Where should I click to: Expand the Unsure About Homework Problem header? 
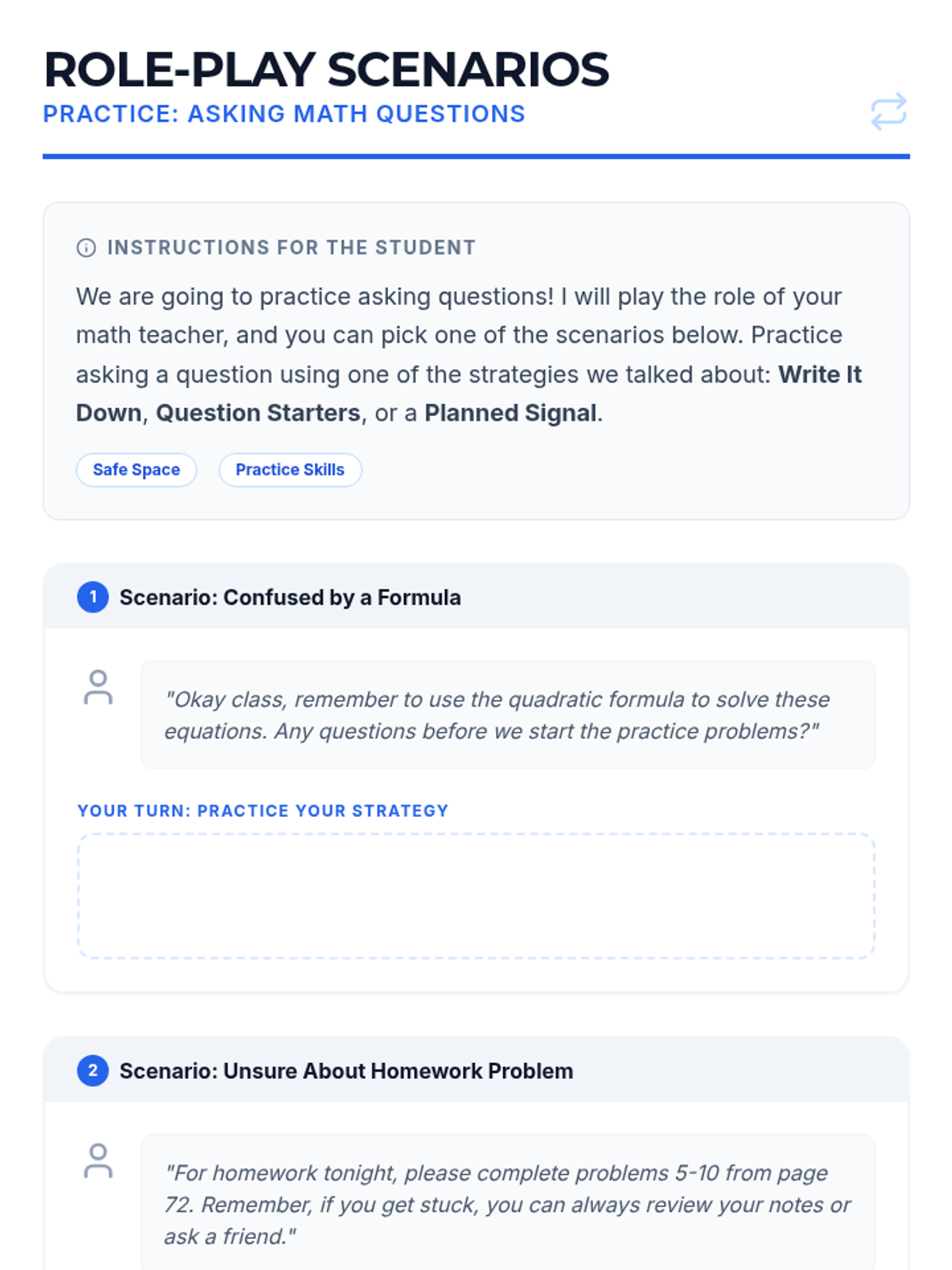pos(346,1071)
